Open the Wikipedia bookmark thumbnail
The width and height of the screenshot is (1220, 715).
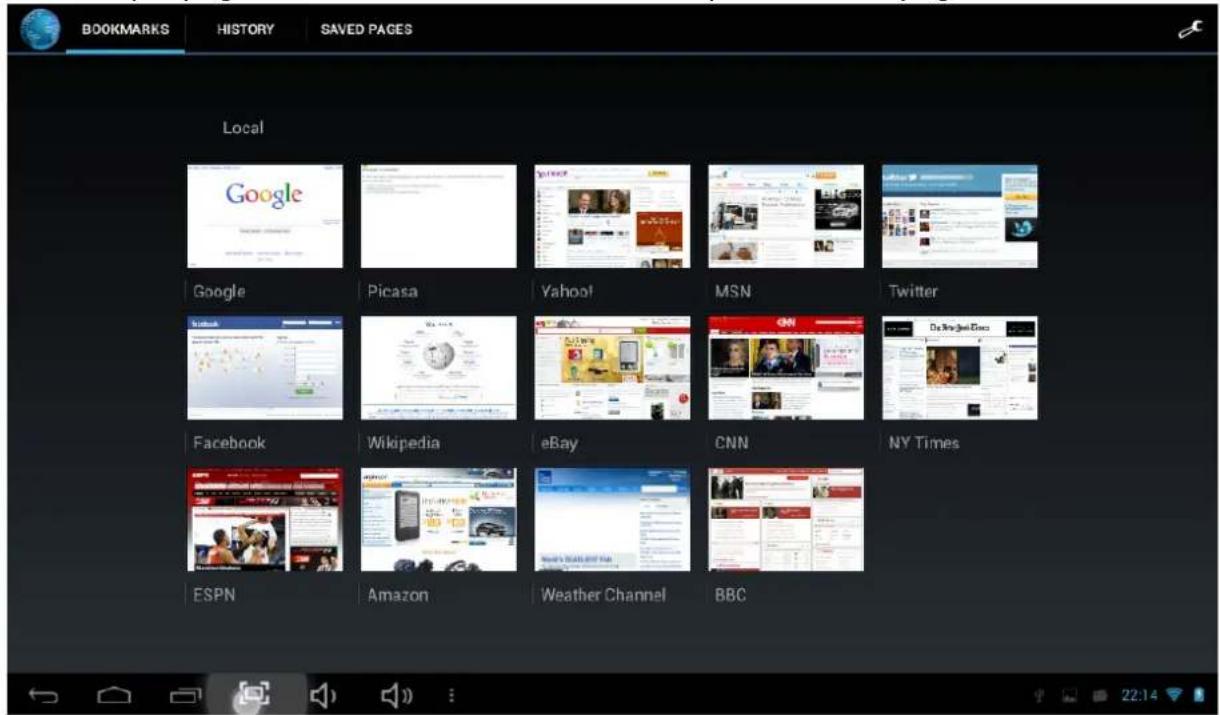coord(439,368)
